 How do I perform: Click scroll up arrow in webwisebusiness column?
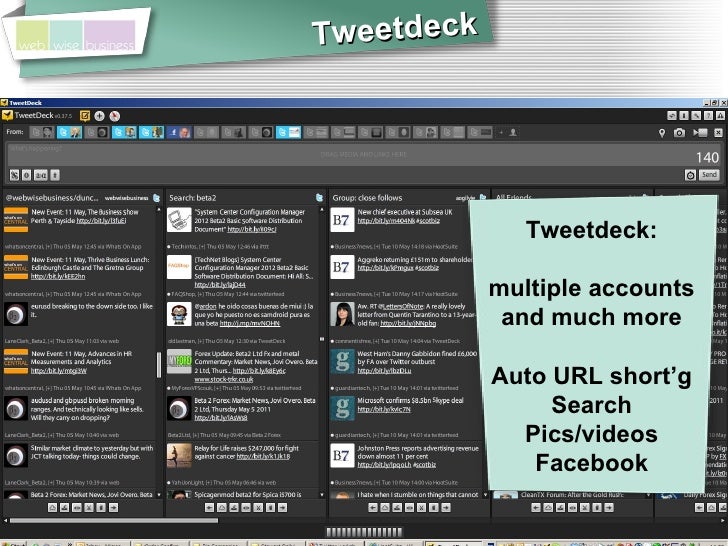[159, 210]
